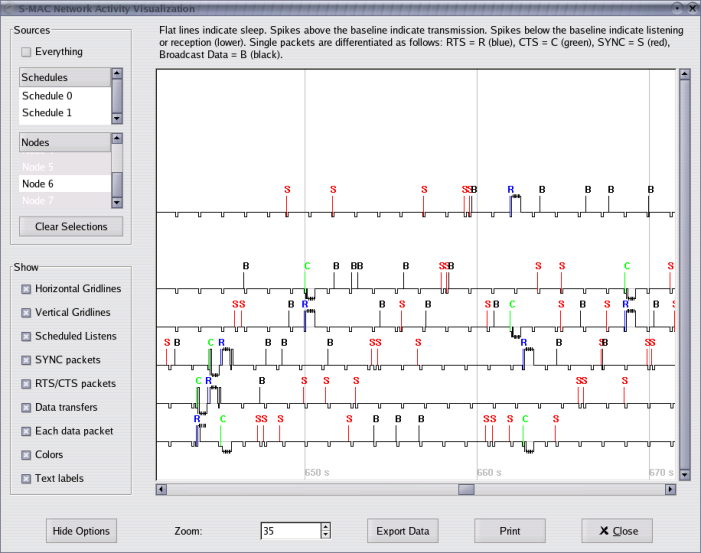This screenshot has height=553, width=701.
Task: Click the Export Data button
Action: 403,531
